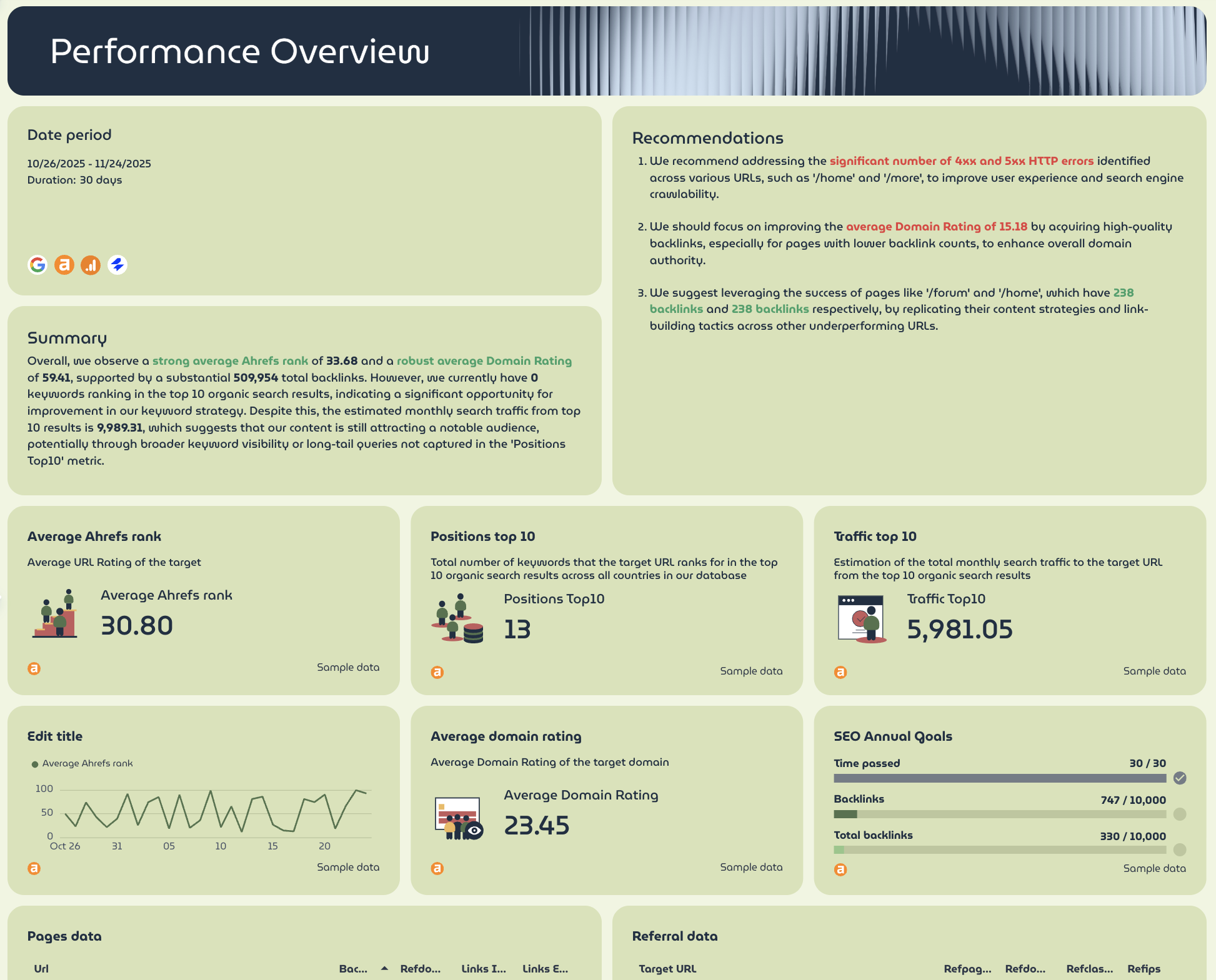Click the Edit title chart label

tap(55, 736)
